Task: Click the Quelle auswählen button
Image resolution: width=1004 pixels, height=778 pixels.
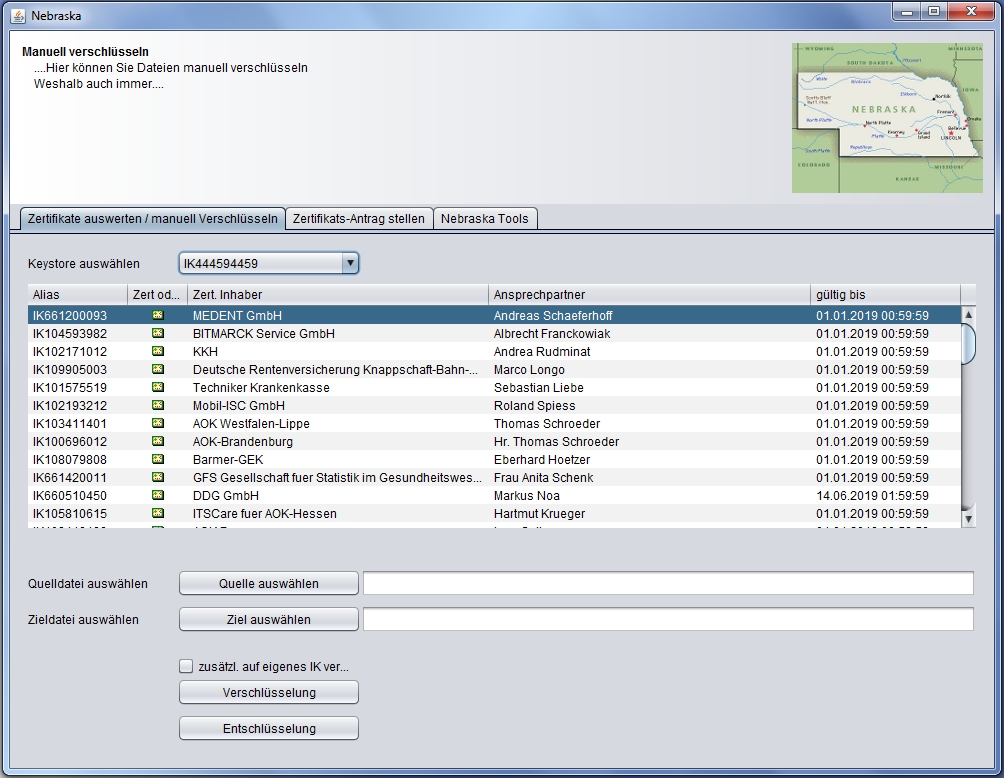Action: click(268, 583)
